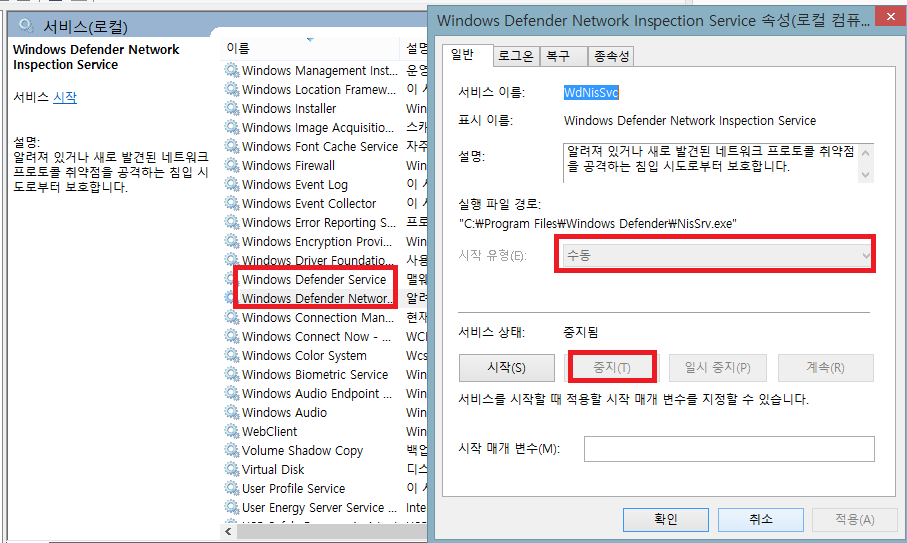This screenshot has height=543, width=907.
Task: Open the 시작 유형 dropdown showing 수동
Action: (x=717, y=255)
